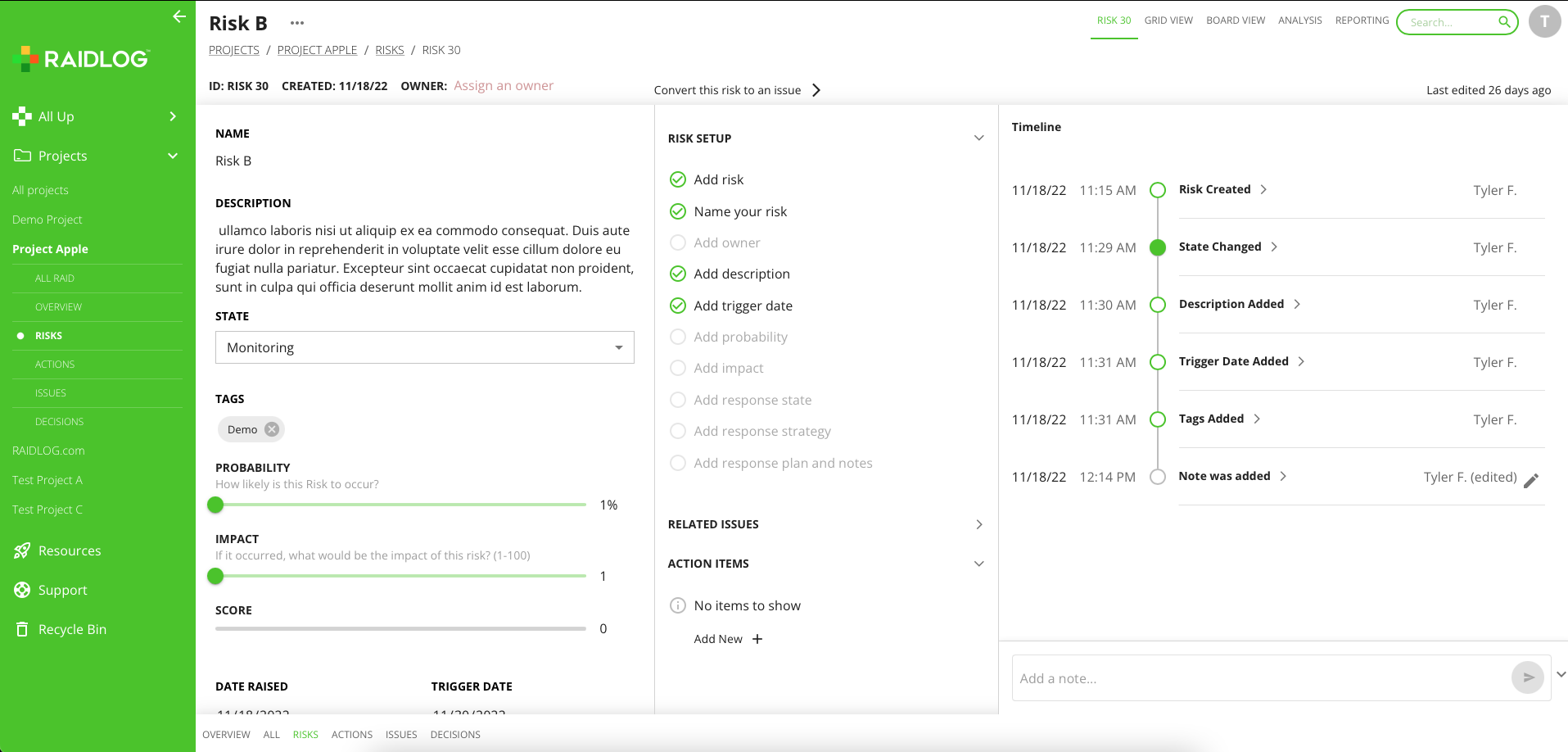This screenshot has height=752, width=1568.
Task: Click the search magnifier icon
Action: click(1504, 22)
